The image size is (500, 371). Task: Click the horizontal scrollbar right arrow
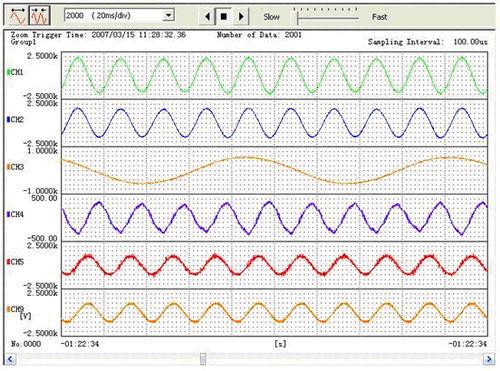pyautogui.click(x=489, y=359)
